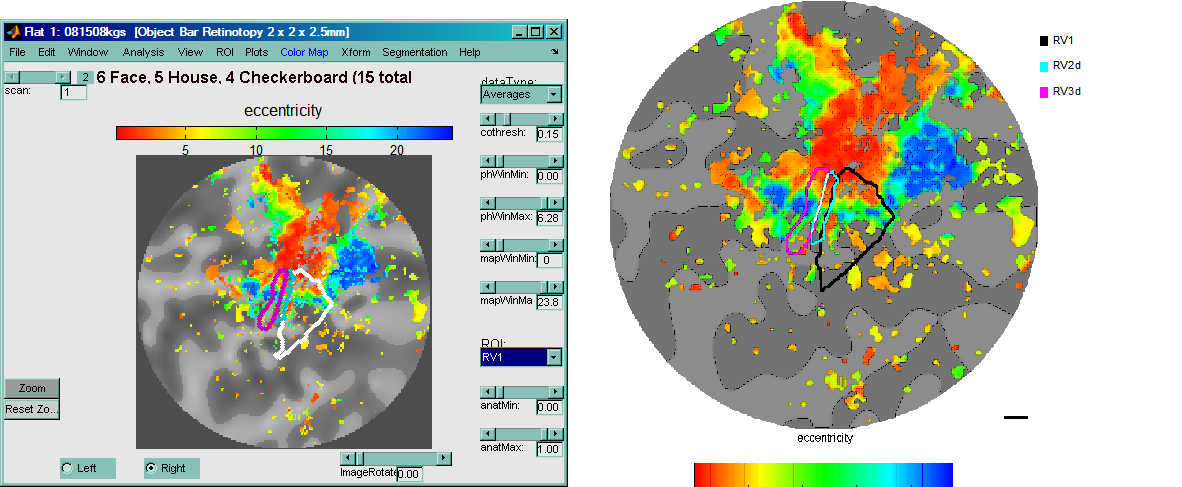Open the Analysis menu
Viewport: 1182px width, 487px height.
tap(143, 52)
